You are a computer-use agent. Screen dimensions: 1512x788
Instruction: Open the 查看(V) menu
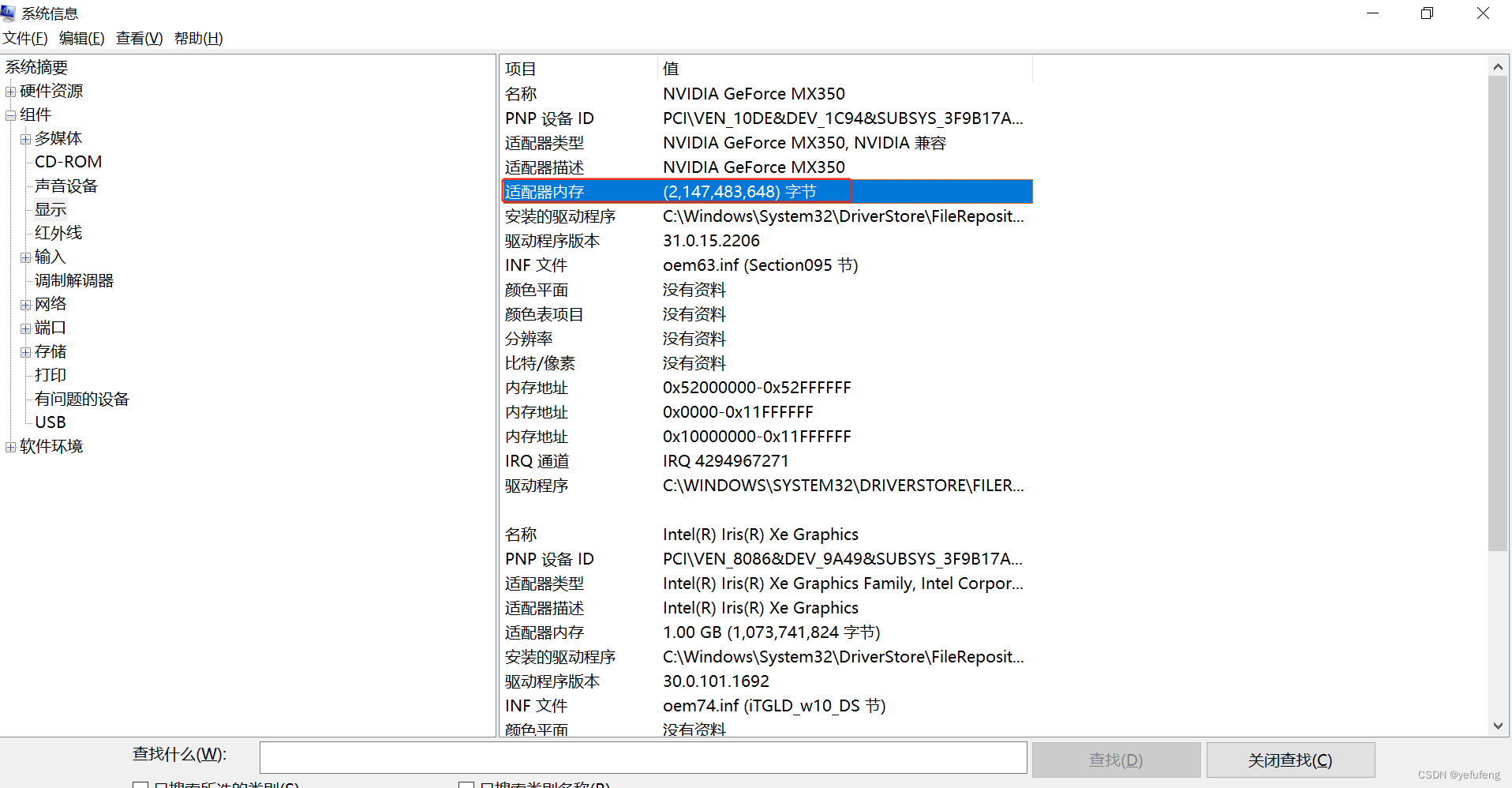[x=140, y=38]
